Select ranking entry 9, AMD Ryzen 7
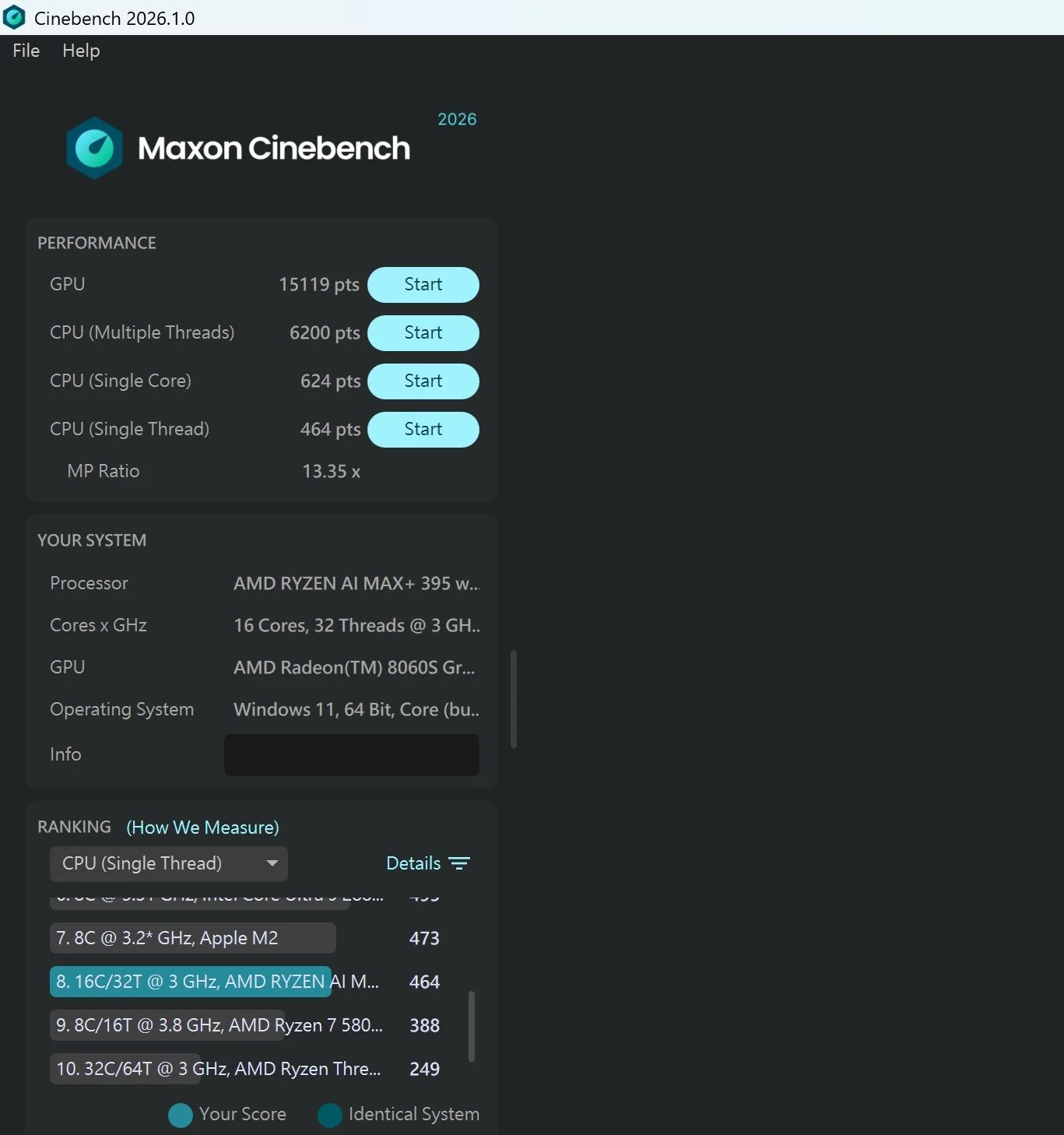The width and height of the screenshot is (1064, 1135). 216,1025
